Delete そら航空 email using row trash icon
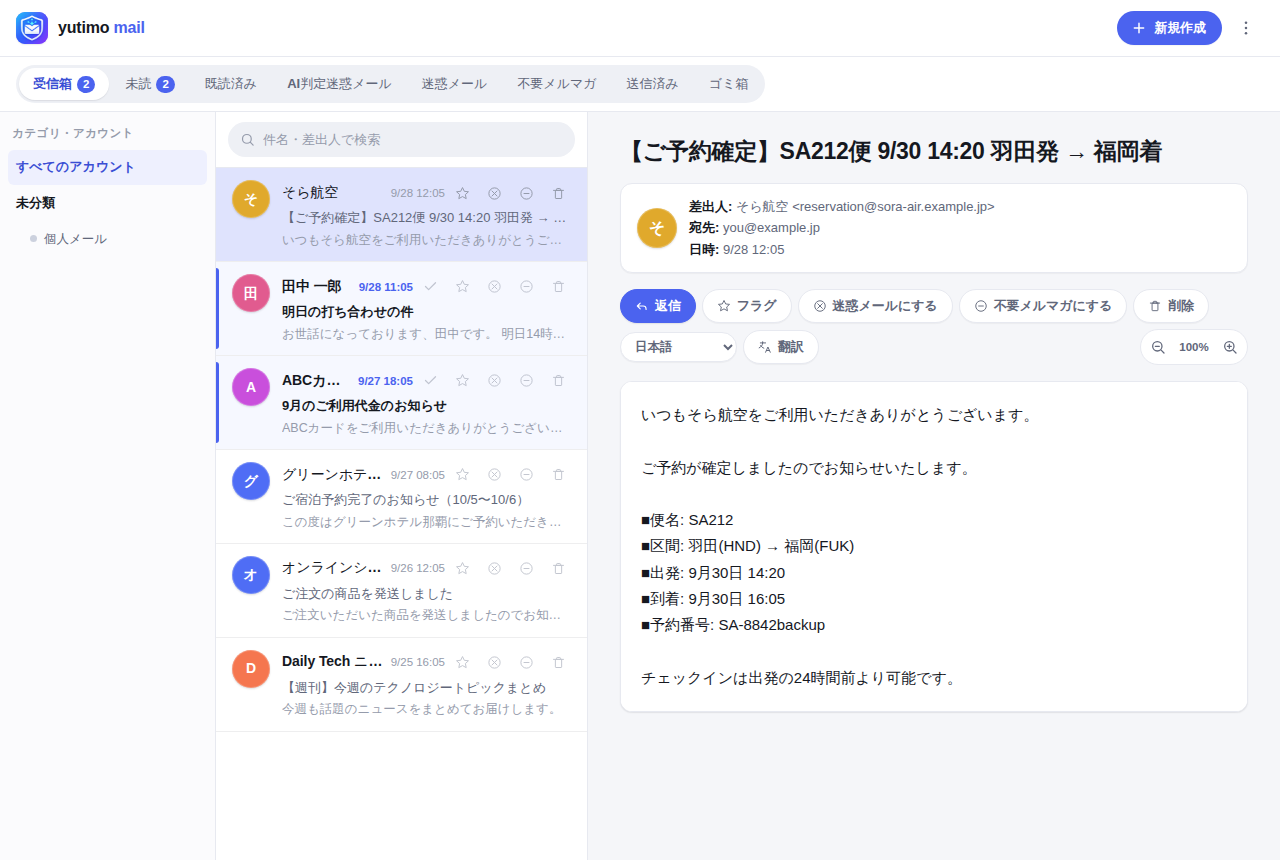1280x860 pixels. point(558,193)
